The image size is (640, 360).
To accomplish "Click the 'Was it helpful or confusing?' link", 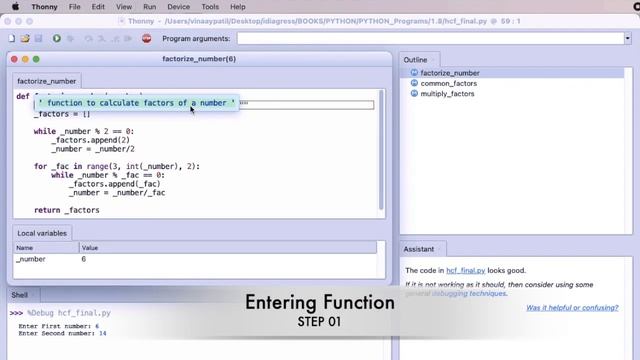I will tap(572, 308).
